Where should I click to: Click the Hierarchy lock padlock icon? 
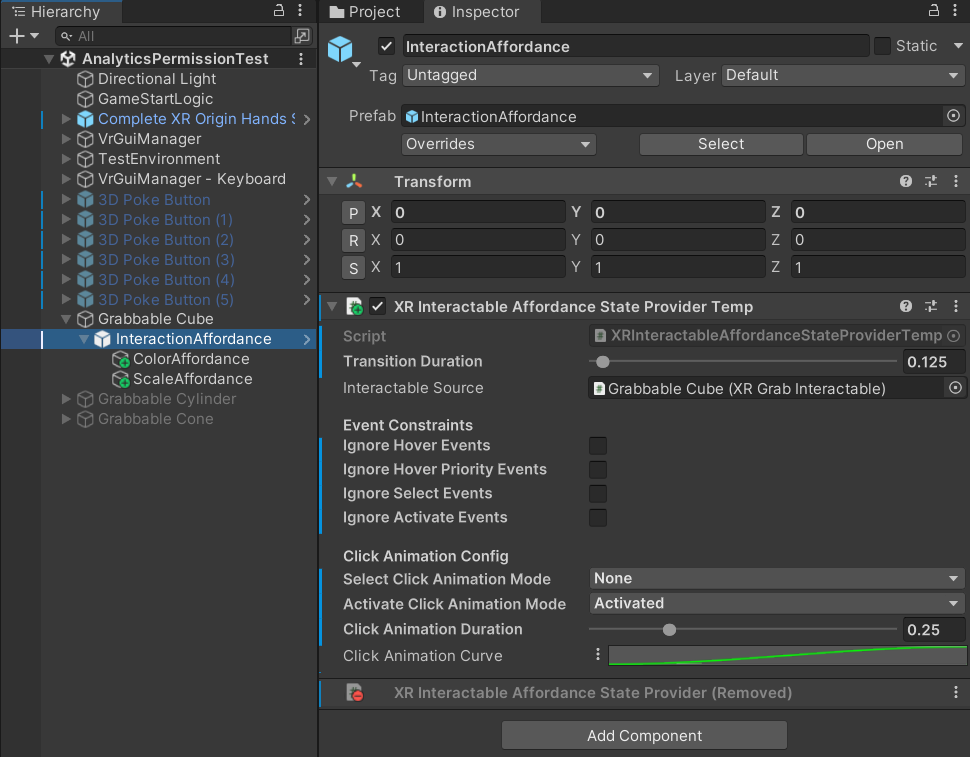[x=277, y=9]
